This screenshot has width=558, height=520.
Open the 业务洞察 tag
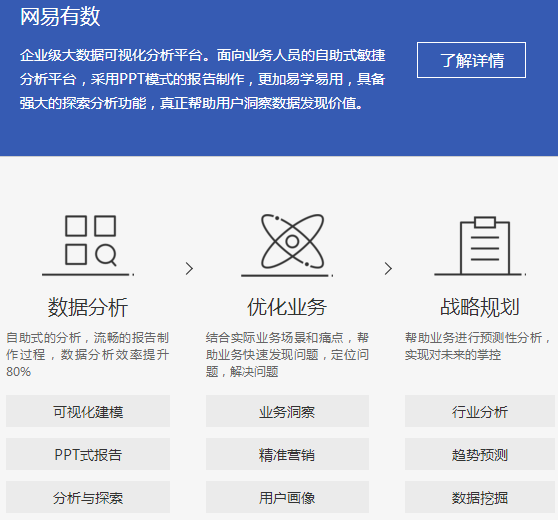pos(287,411)
